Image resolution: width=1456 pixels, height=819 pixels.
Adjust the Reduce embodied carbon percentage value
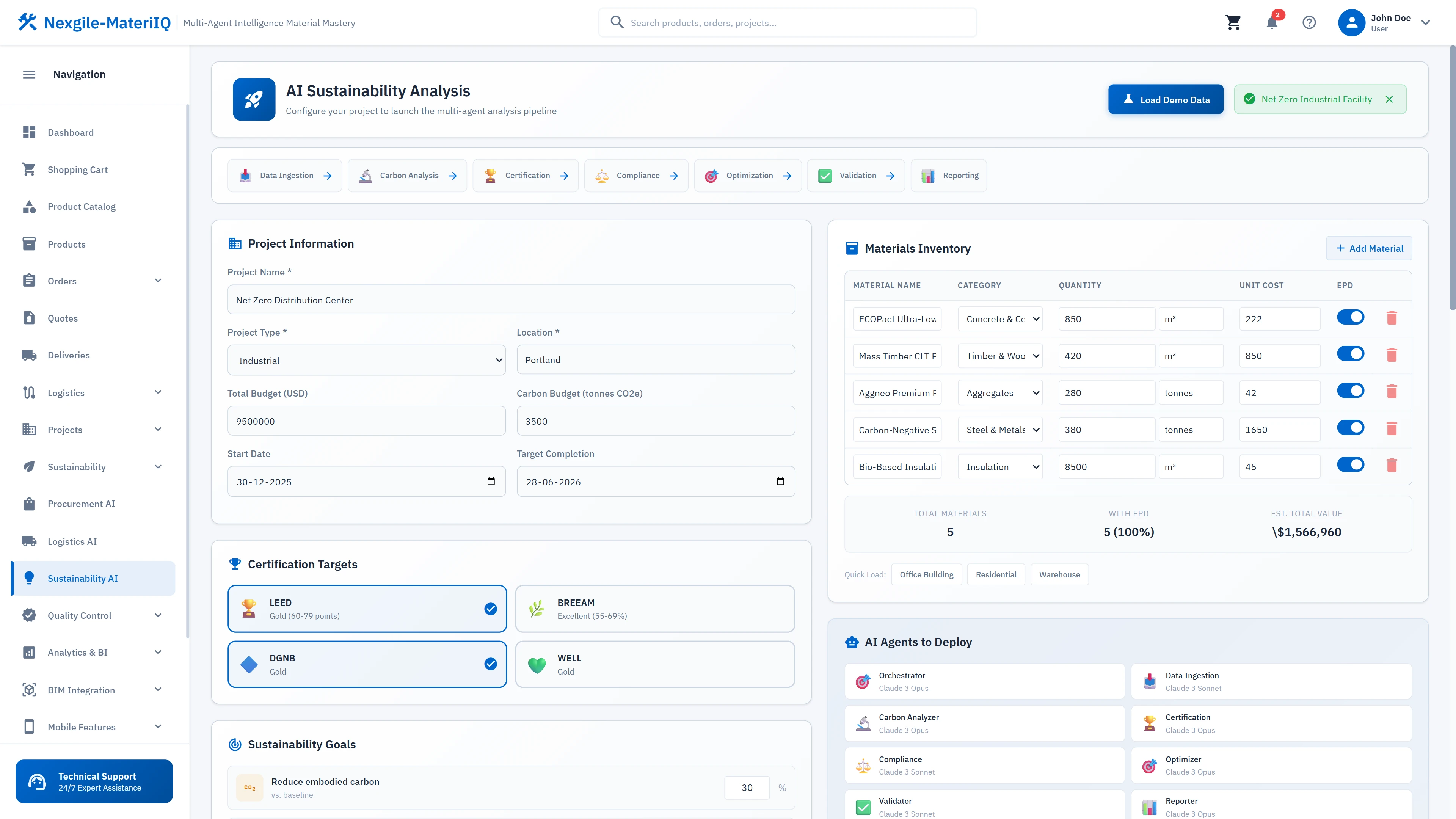[x=747, y=788]
